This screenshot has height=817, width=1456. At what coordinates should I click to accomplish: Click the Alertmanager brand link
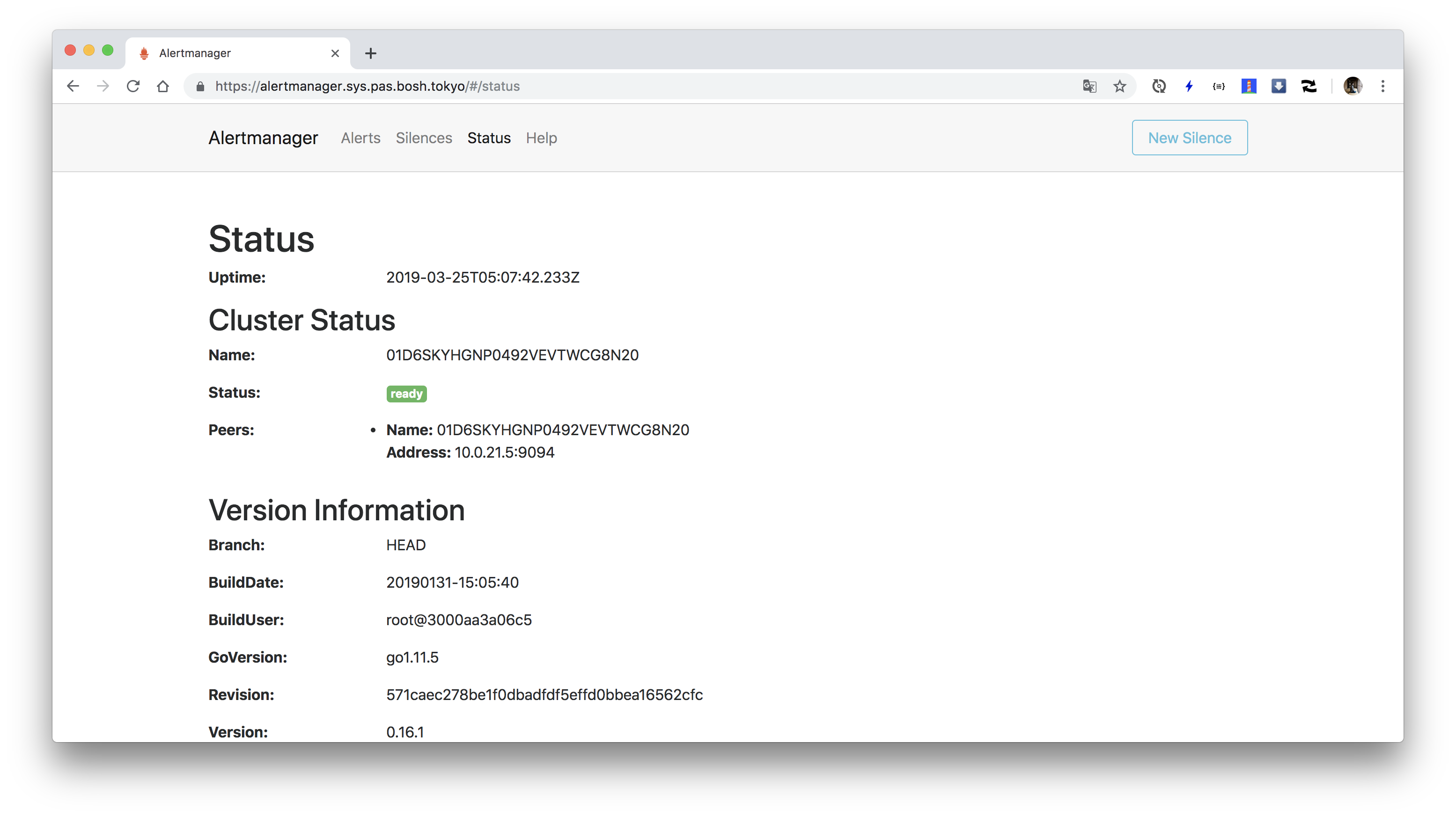(x=263, y=138)
